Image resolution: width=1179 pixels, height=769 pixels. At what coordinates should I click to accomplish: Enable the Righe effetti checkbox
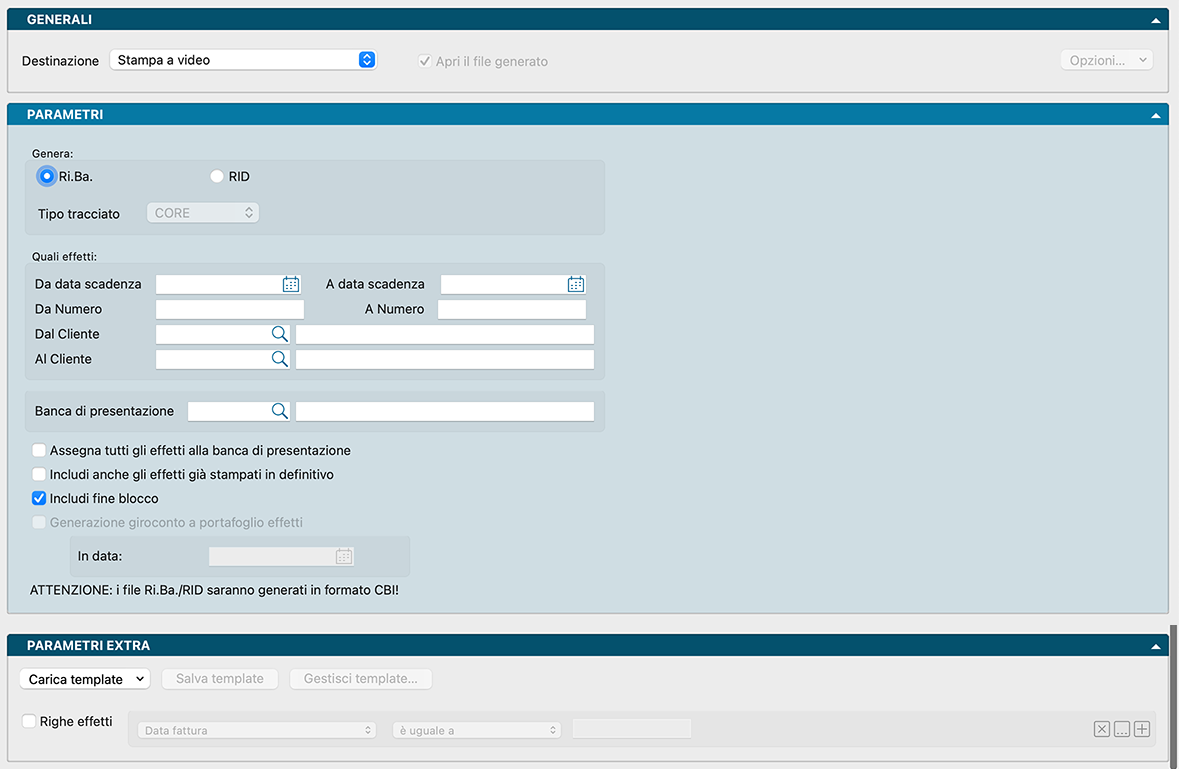(29, 721)
